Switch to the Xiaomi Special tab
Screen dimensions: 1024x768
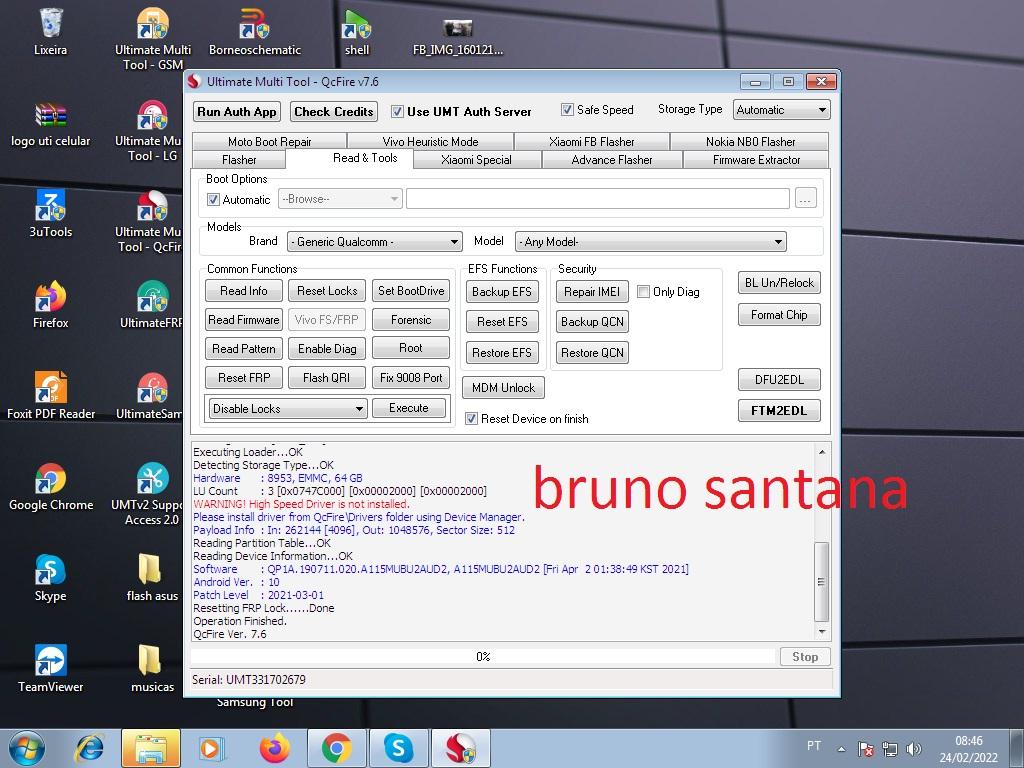476,160
